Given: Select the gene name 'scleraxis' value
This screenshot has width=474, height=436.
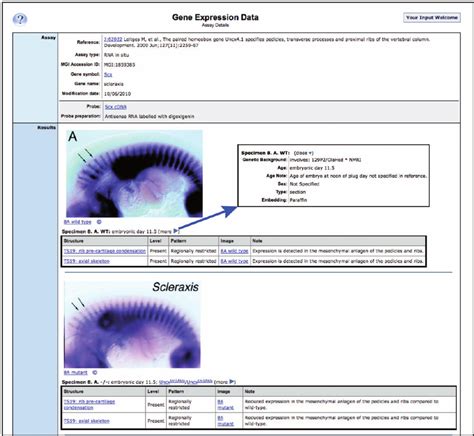Looking at the screenshot, I should pyautogui.click(x=114, y=84).
